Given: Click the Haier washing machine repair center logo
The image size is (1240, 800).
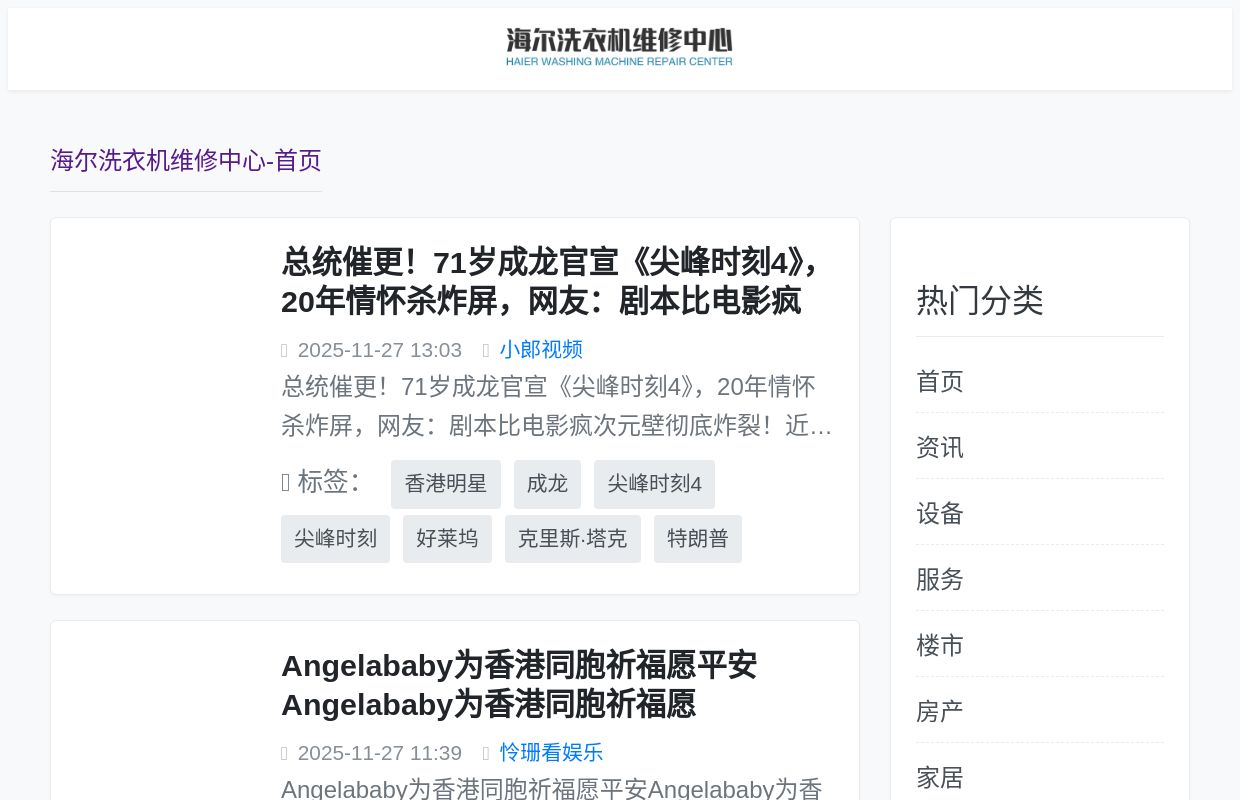Looking at the screenshot, I should [619, 46].
